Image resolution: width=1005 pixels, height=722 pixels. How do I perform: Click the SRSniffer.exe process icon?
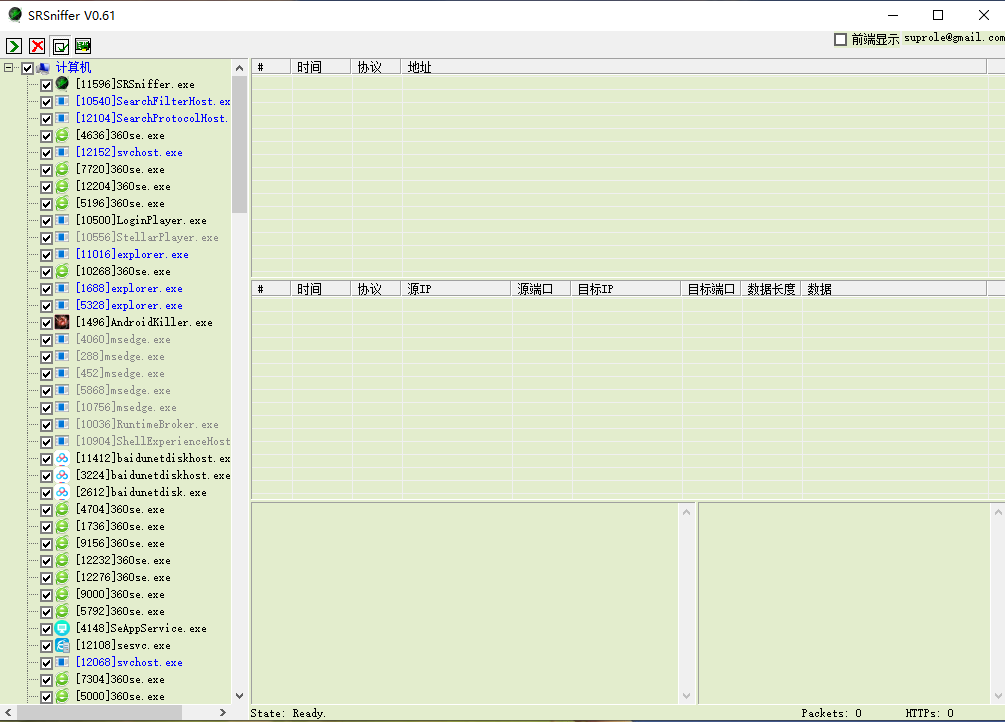click(62, 83)
